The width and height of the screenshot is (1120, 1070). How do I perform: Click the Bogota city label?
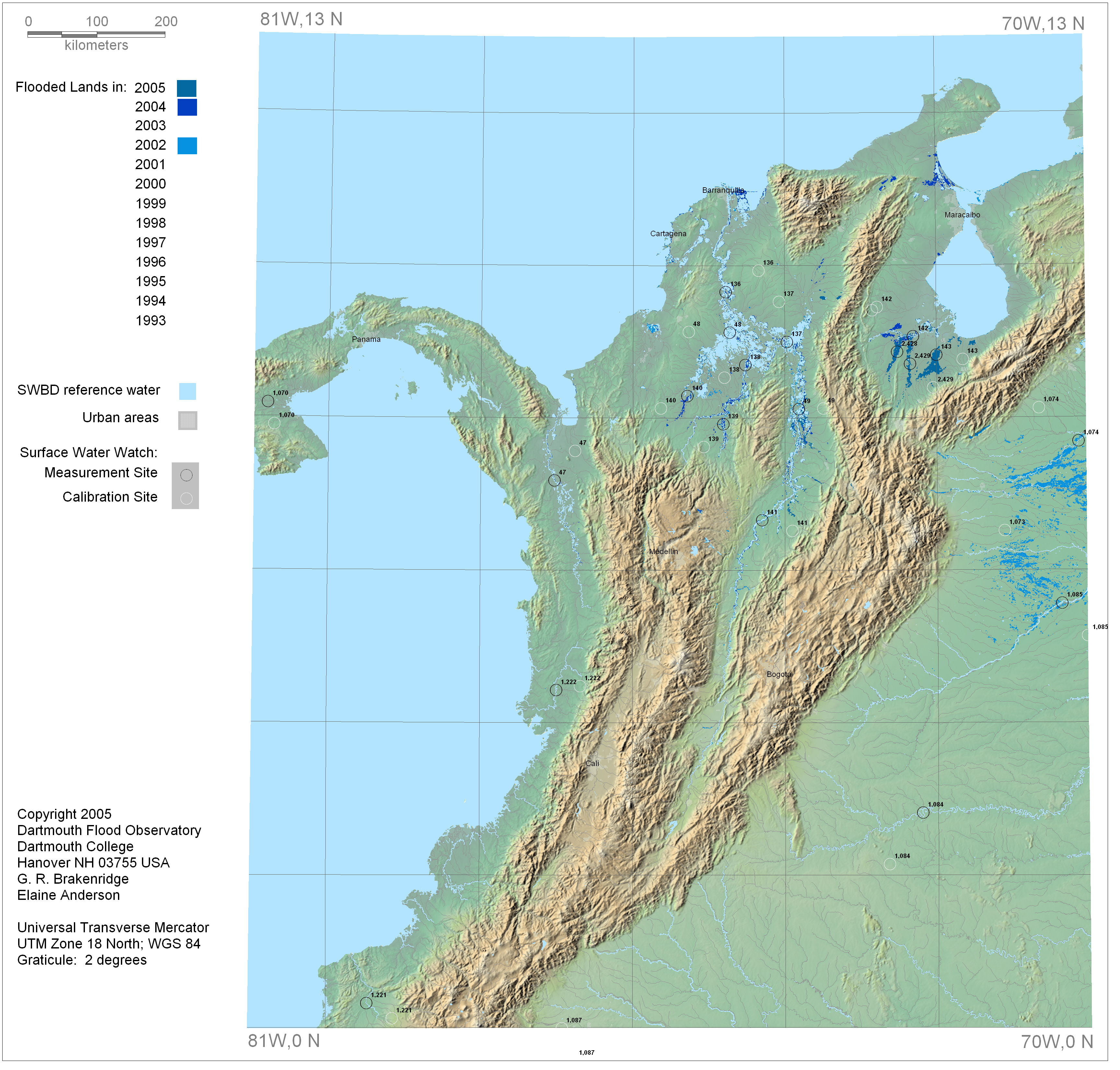[778, 674]
